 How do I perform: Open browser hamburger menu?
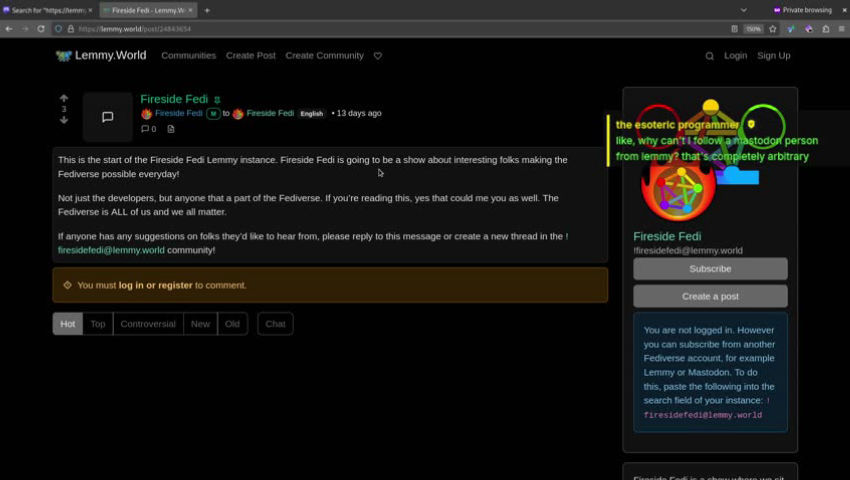coord(841,29)
